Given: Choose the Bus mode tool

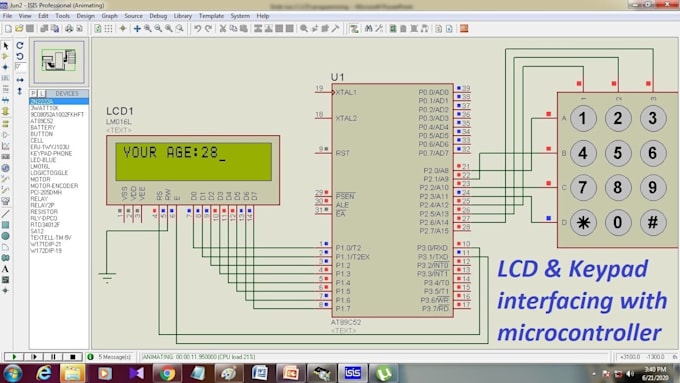Looking at the screenshot, I should tap(6, 100).
